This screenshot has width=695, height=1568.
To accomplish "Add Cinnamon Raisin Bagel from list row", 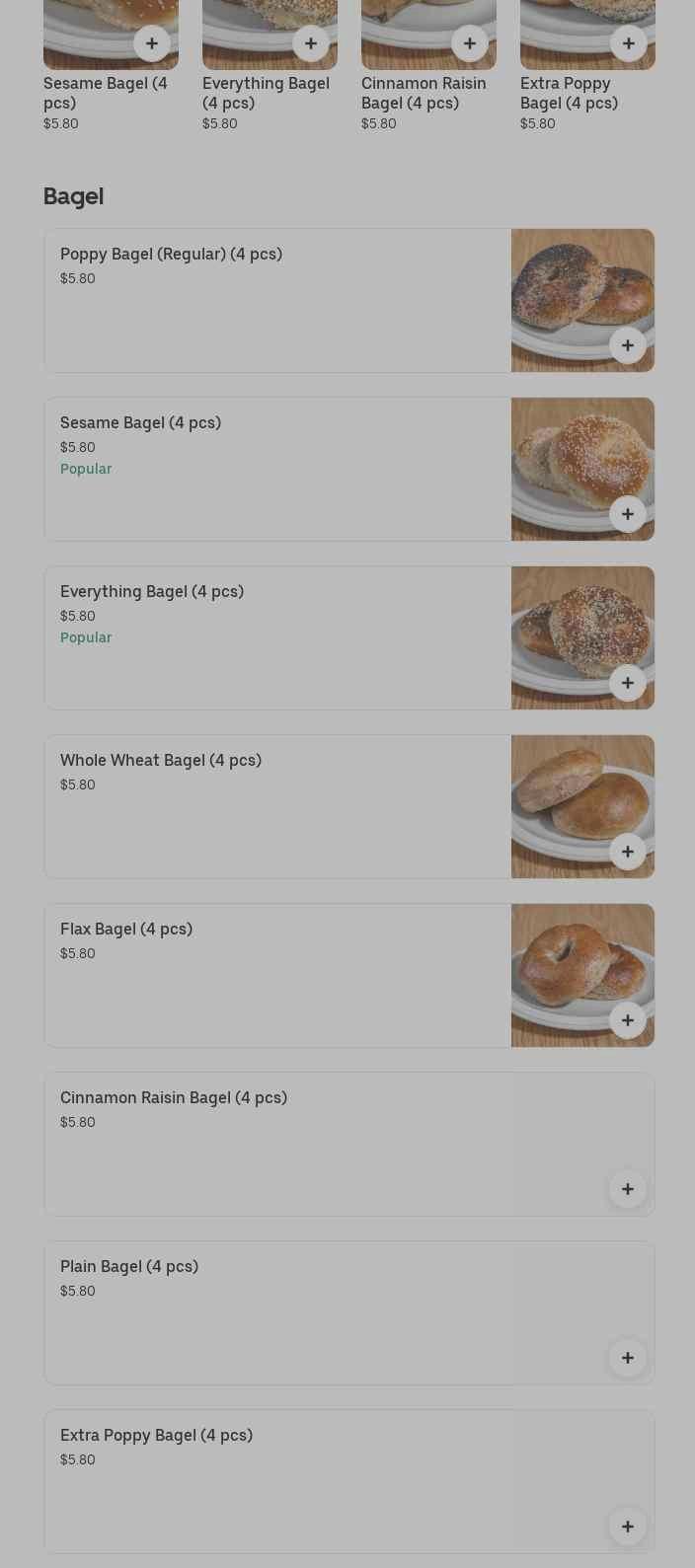I will (628, 1189).
